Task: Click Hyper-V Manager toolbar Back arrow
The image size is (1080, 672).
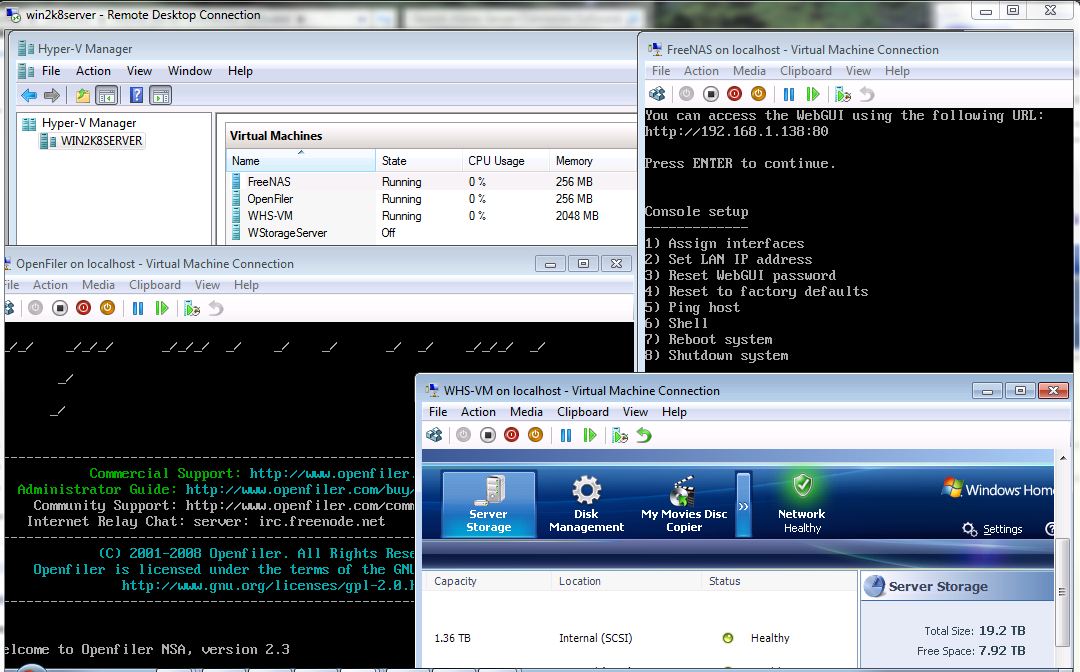Action: [29, 96]
